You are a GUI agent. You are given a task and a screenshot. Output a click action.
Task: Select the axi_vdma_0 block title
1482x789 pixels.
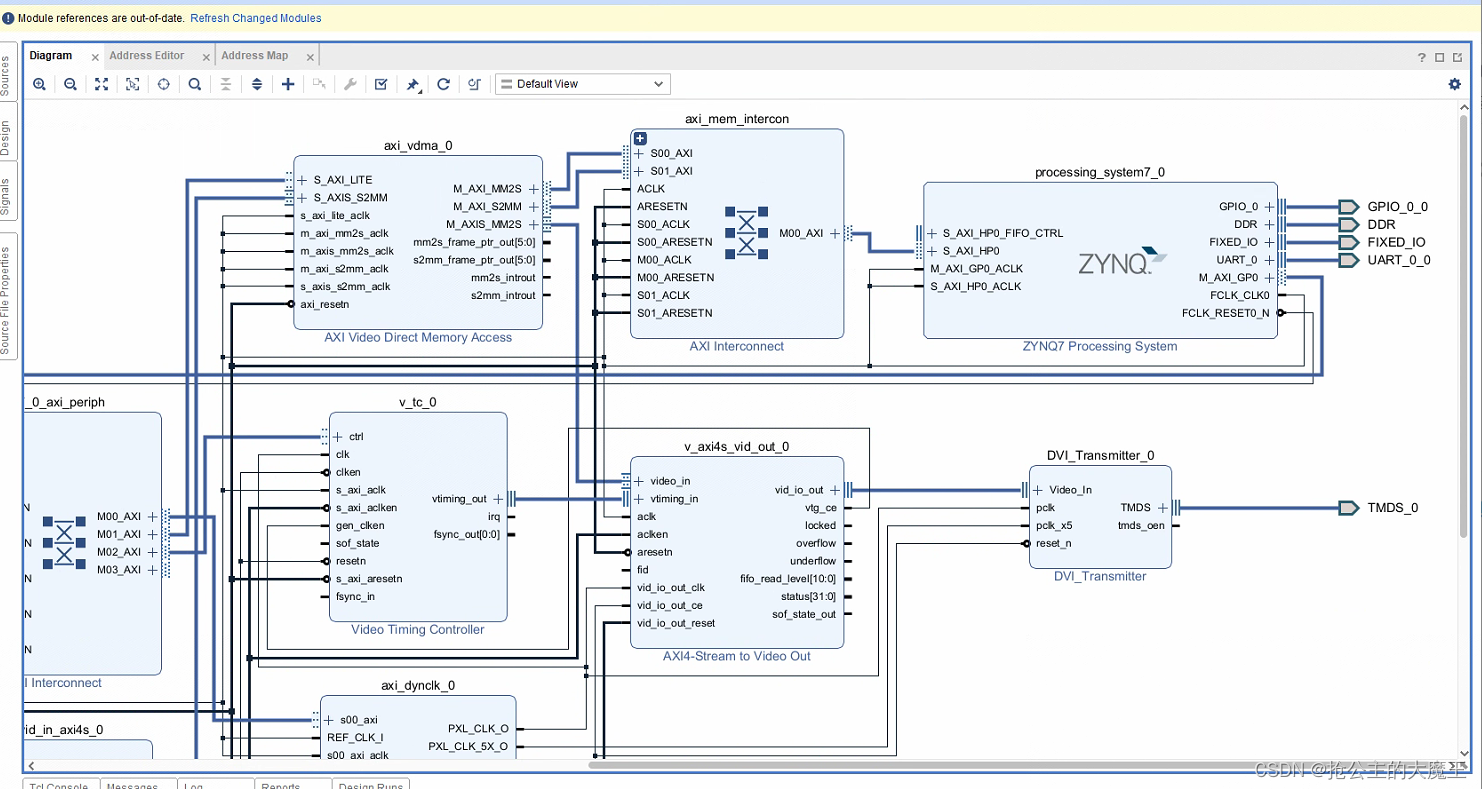click(x=418, y=145)
